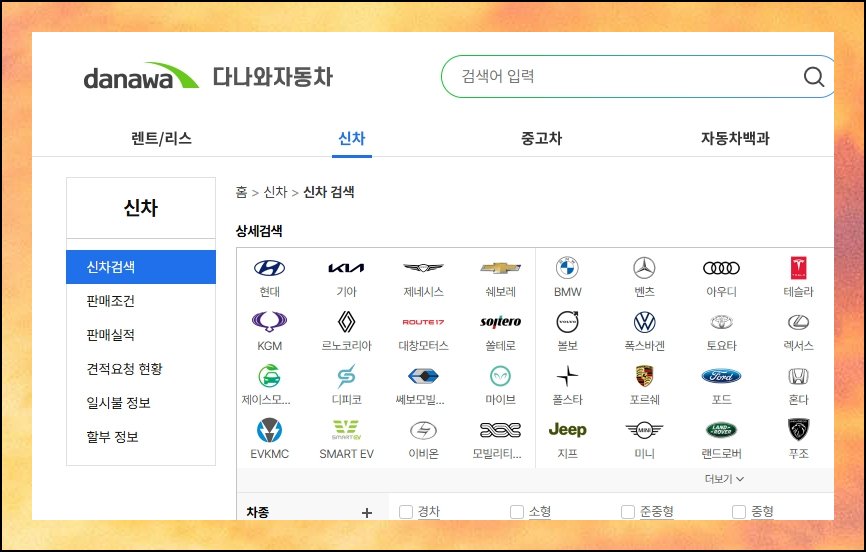The width and height of the screenshot is (866, 552).
Task: Tick the 중형 vehicle type checkbox
Action: tap(739, 512)
